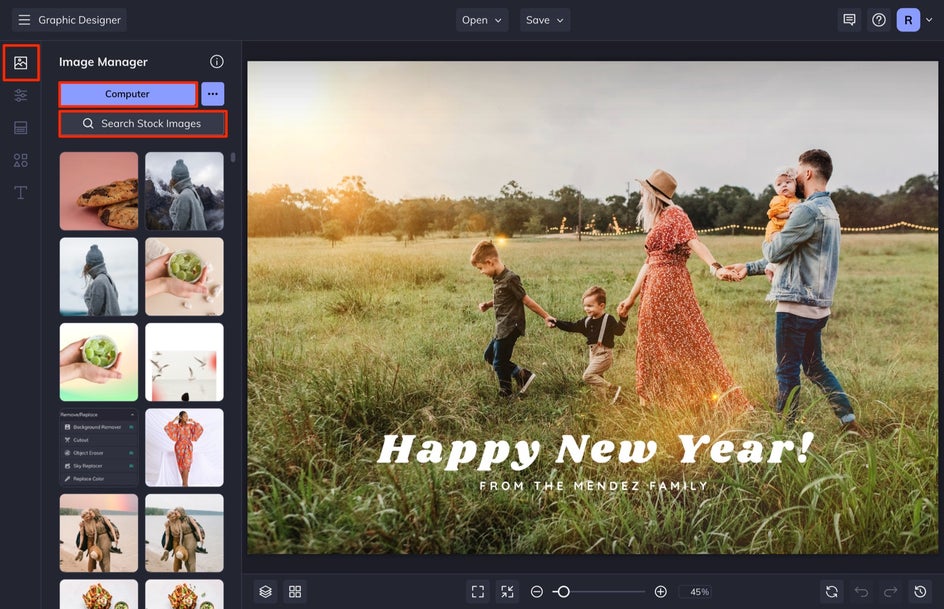Open the Save dropdown menu

545,20
